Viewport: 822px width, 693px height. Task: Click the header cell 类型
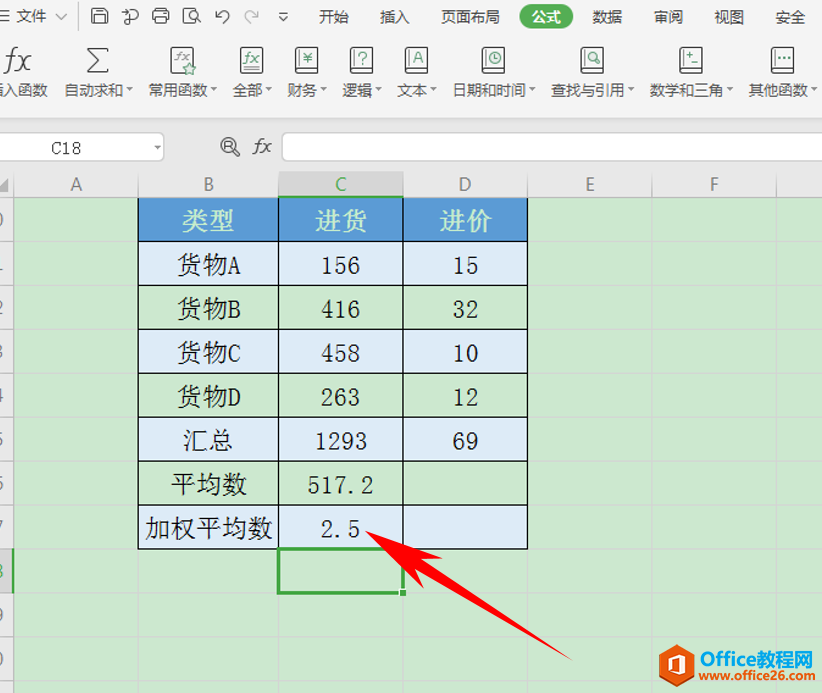pyautogui.click(x=208, y=220)
